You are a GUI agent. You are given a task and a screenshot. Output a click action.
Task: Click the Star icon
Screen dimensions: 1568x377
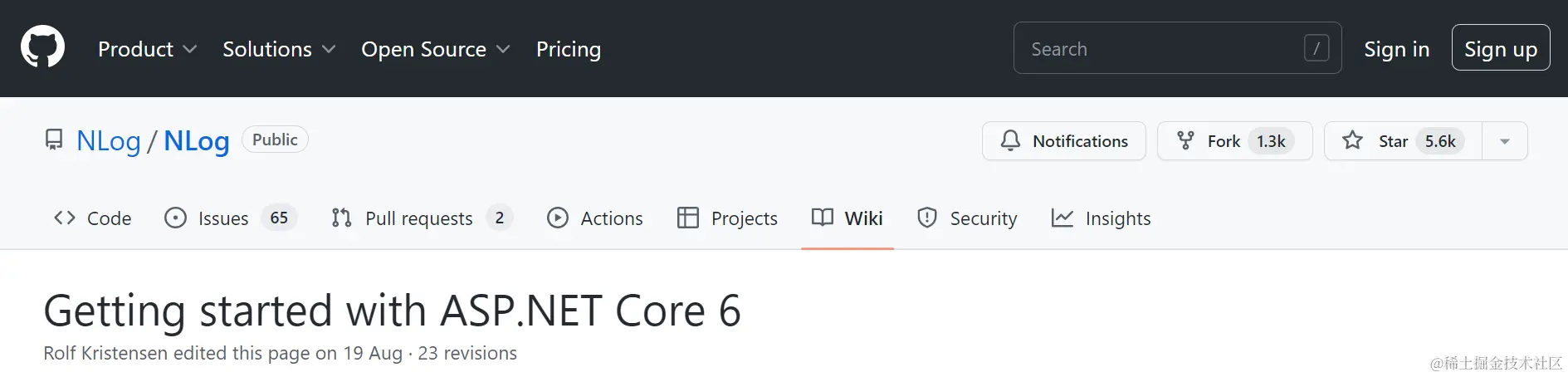tap(1352, 140)
